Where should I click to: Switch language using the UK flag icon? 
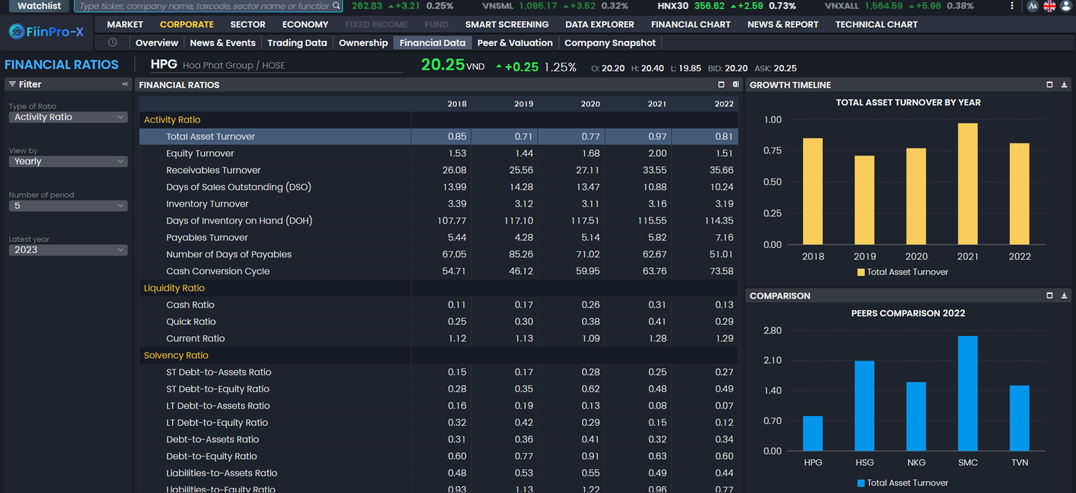pyautogui.click(x=1049, y=6)
